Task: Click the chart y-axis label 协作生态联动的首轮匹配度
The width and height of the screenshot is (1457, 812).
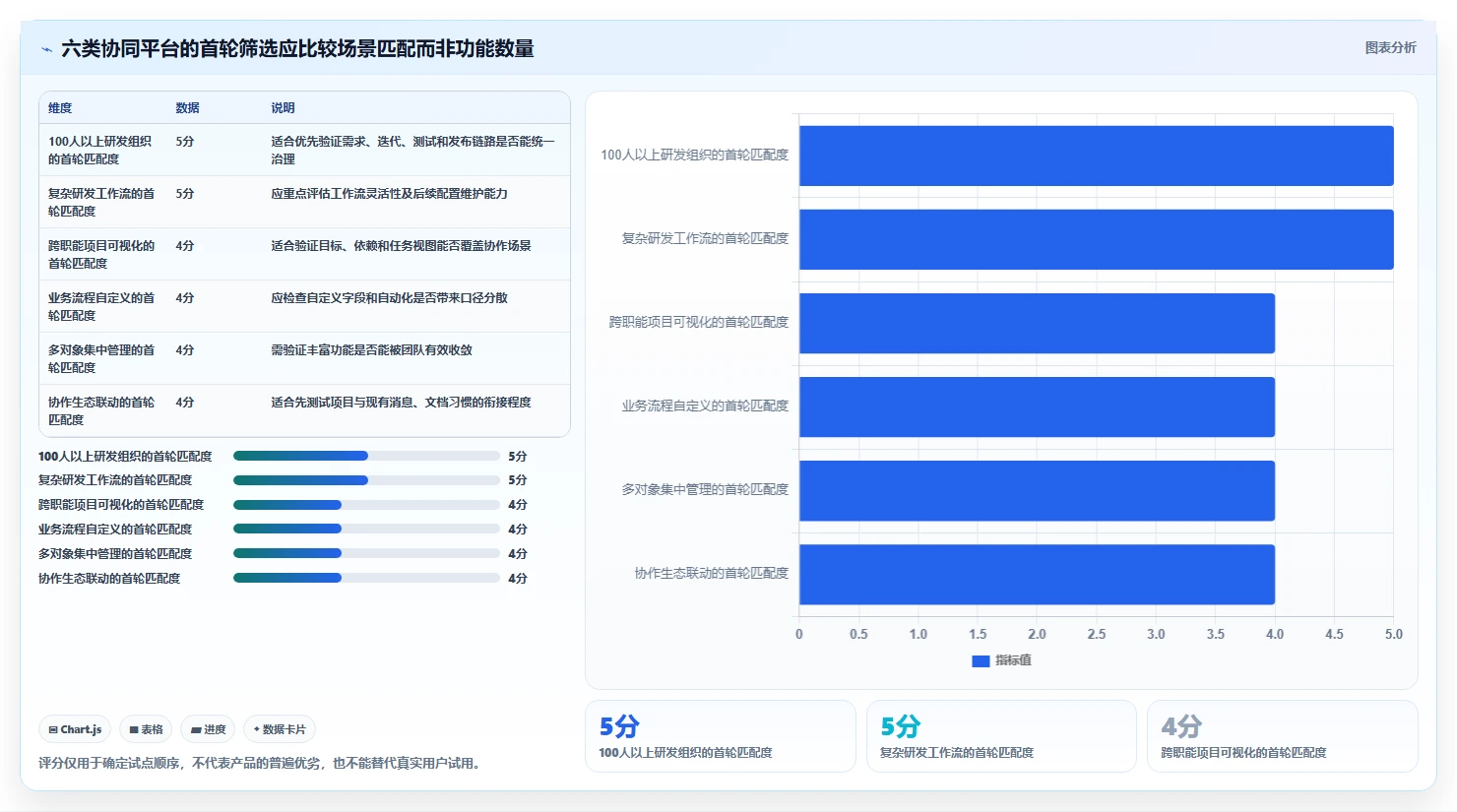Action: point(711,573)
